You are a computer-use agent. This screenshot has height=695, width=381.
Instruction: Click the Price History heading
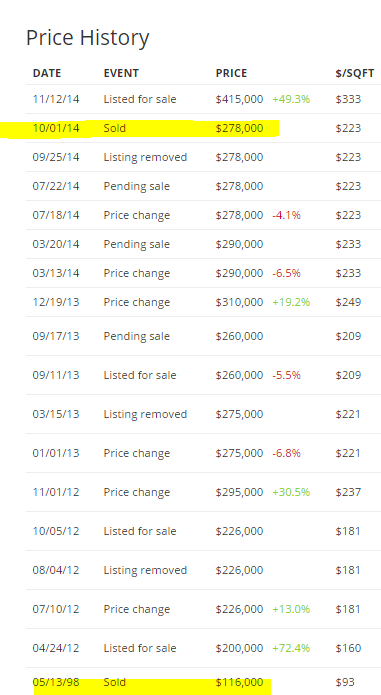point(87,38)
